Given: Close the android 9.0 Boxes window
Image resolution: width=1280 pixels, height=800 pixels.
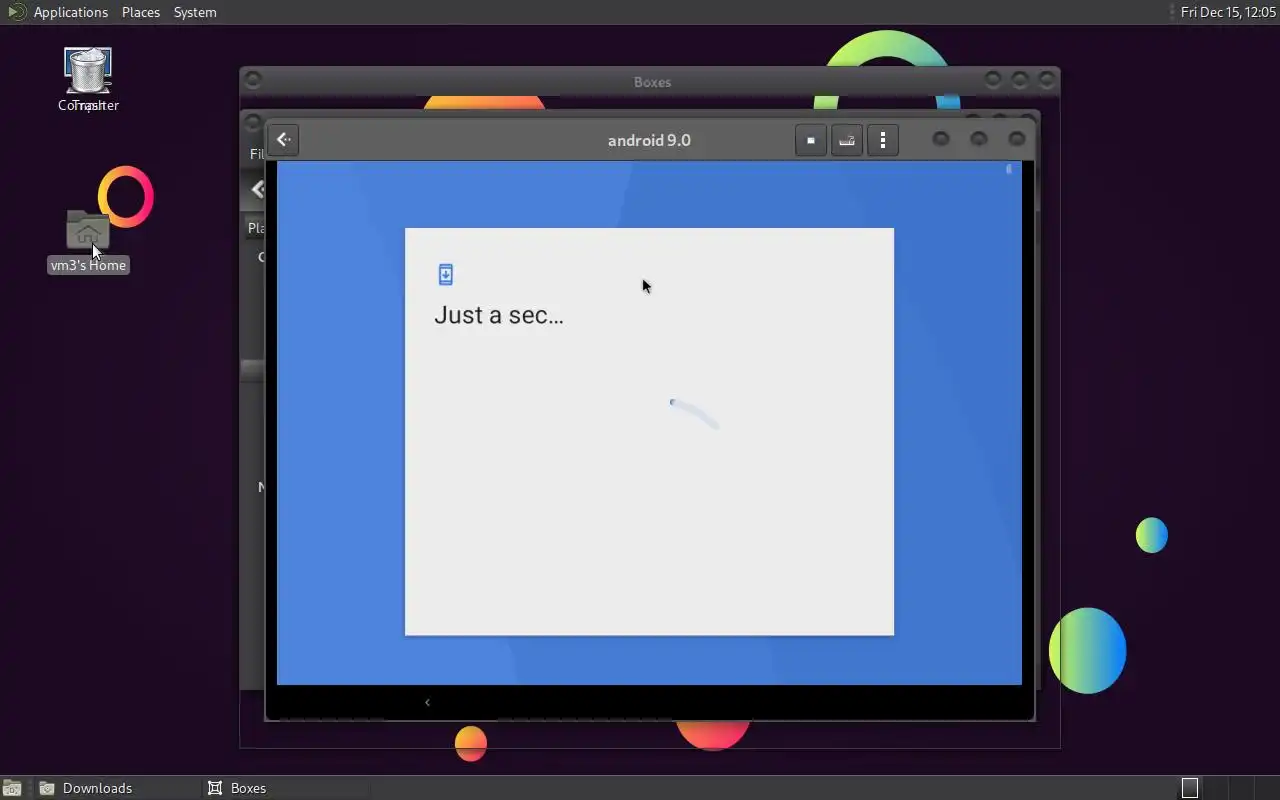Looking at the screenshot, I should pyautogui.click(x=1016, y=140).
